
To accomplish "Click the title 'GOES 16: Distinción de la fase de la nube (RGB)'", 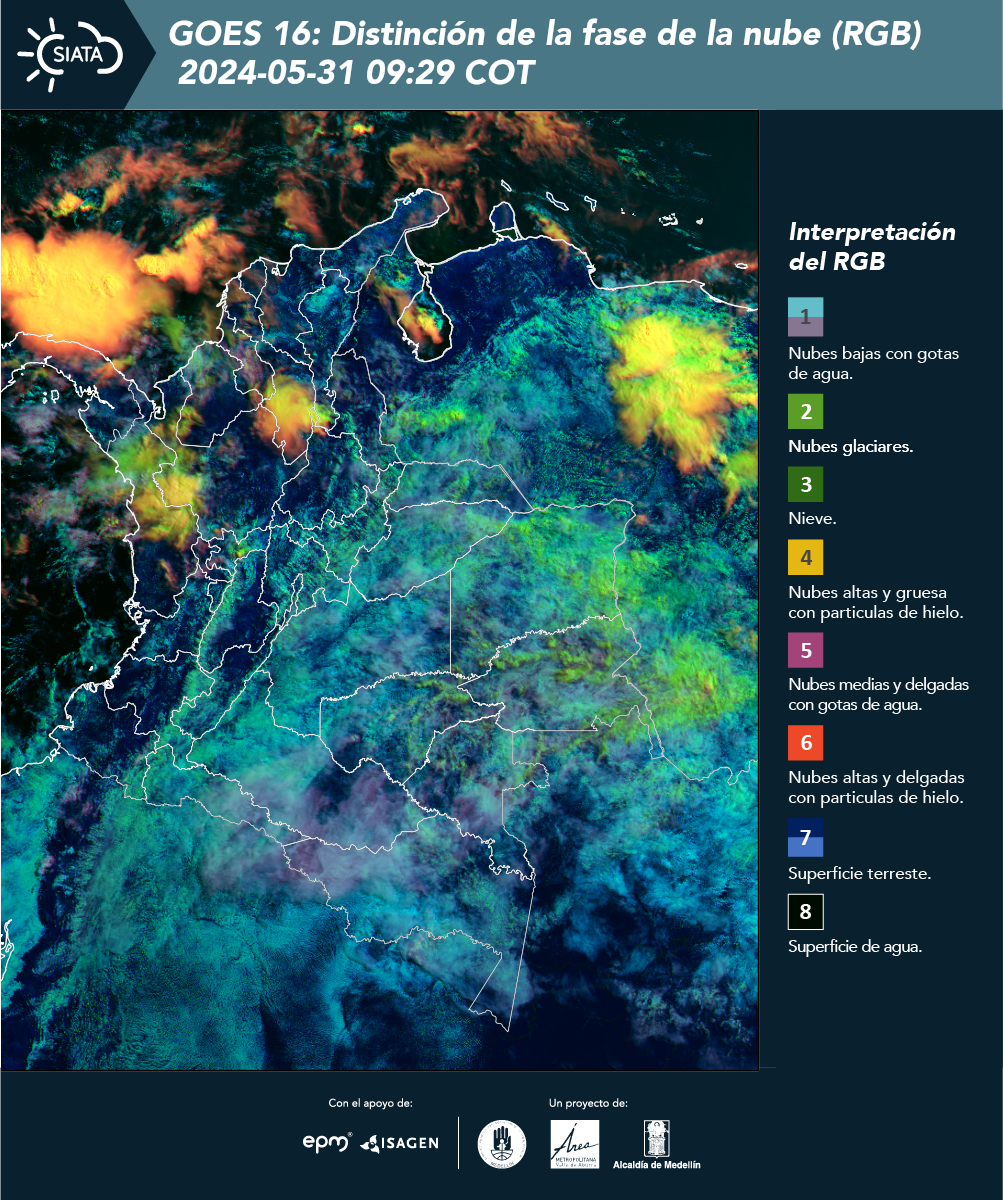I will click(545, 35).
